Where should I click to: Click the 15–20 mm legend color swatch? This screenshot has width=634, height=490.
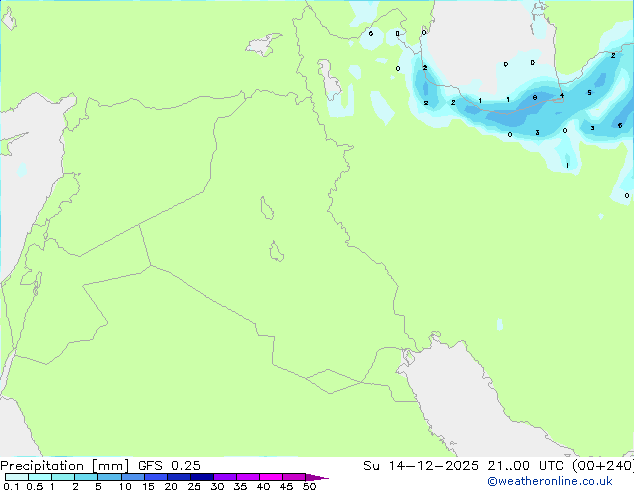pyautogui.click(x=156, y=477)
